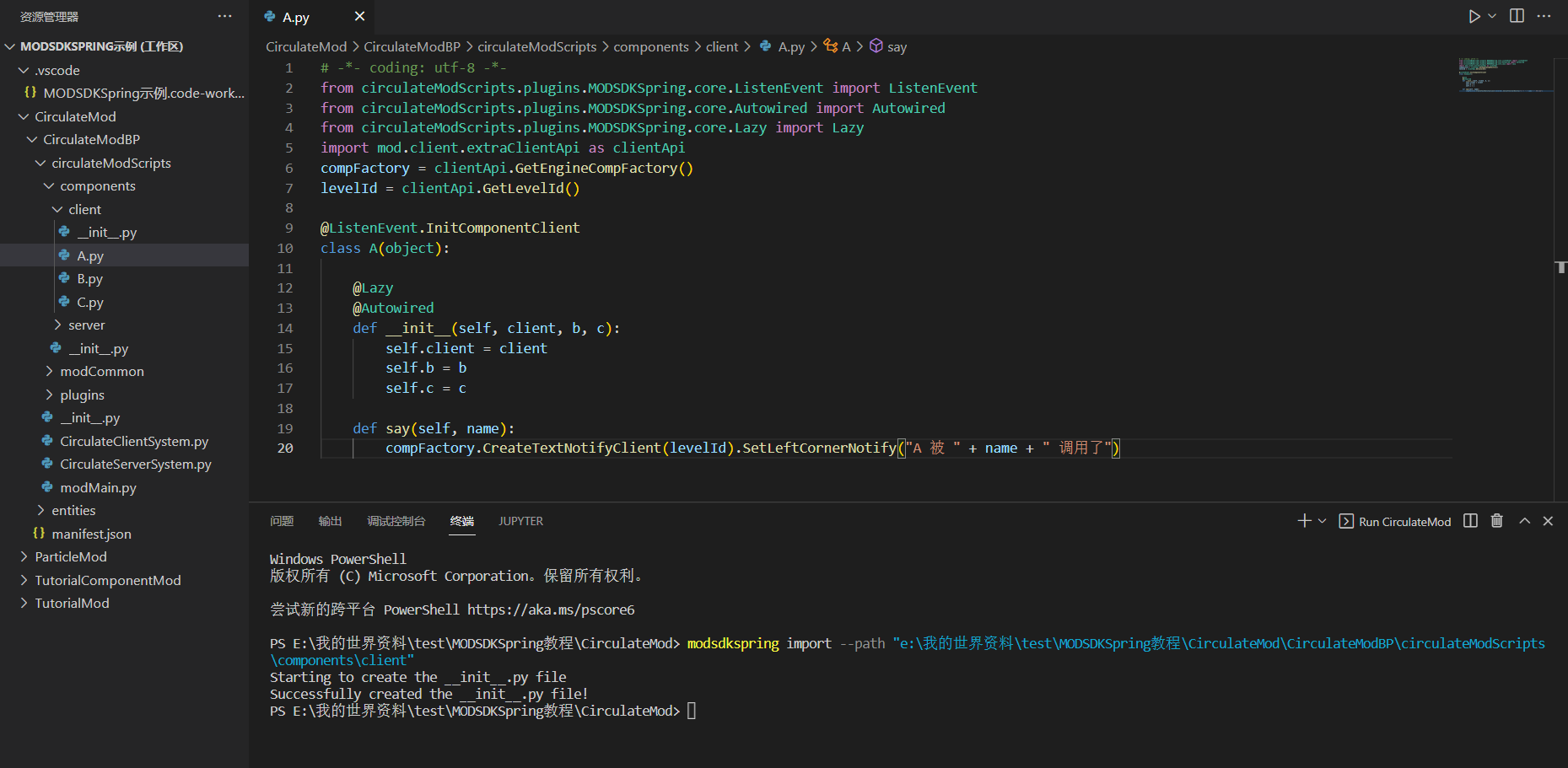
Task: Open modMain.py from the explorer
Action: pos(98,487)
